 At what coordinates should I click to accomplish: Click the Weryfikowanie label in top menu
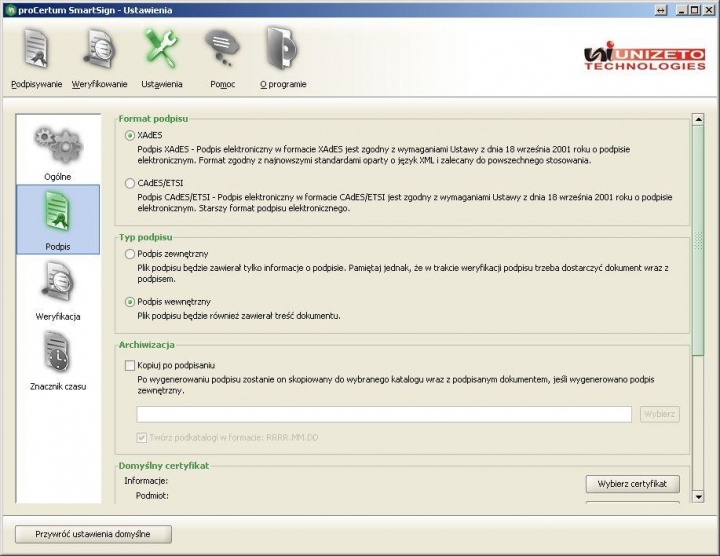[100, 84]
